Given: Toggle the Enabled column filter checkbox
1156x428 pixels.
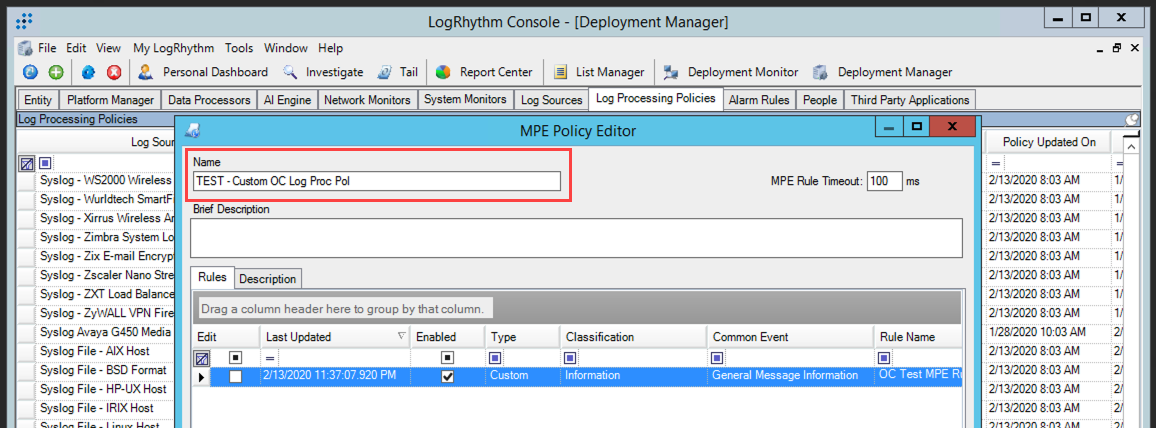Looking at the screenshot, I should 448,357.
